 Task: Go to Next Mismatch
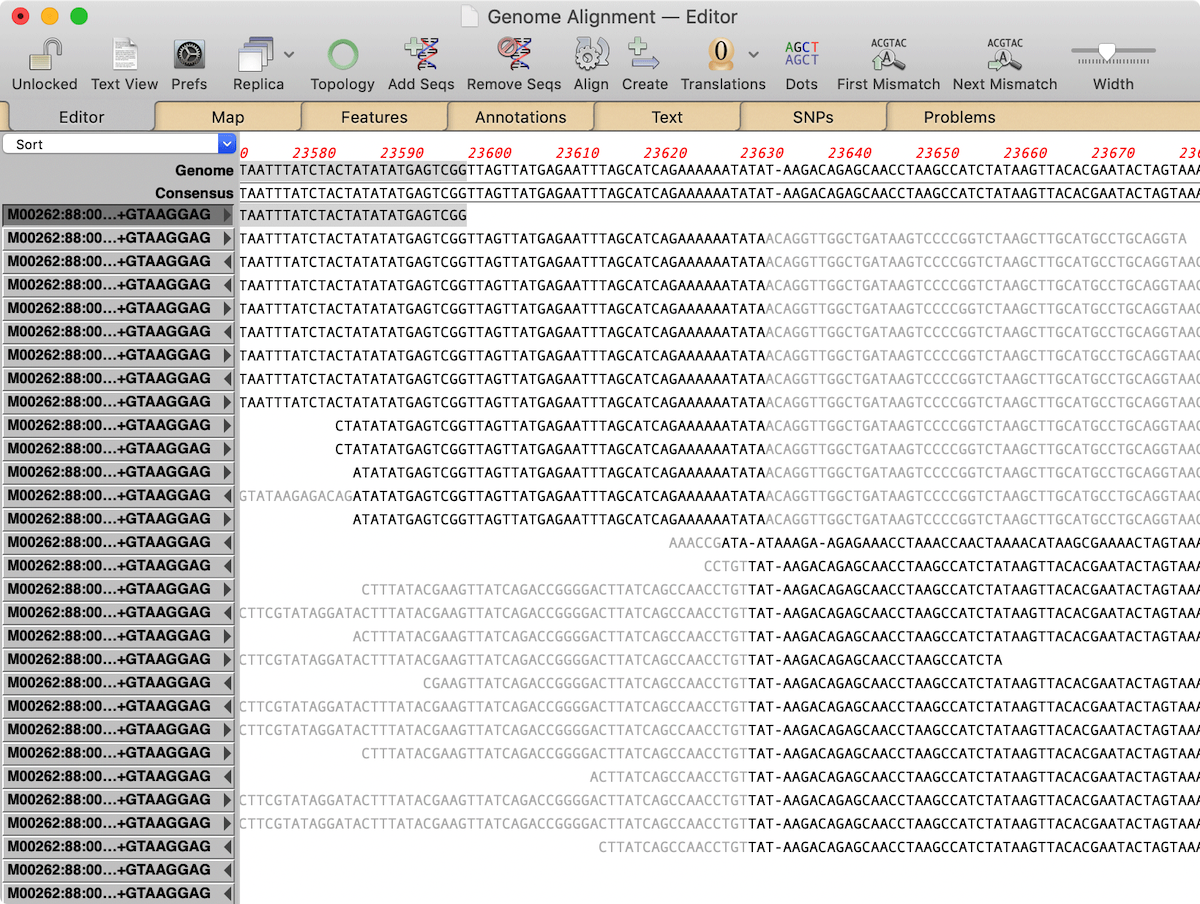[x=1004, y=54]
